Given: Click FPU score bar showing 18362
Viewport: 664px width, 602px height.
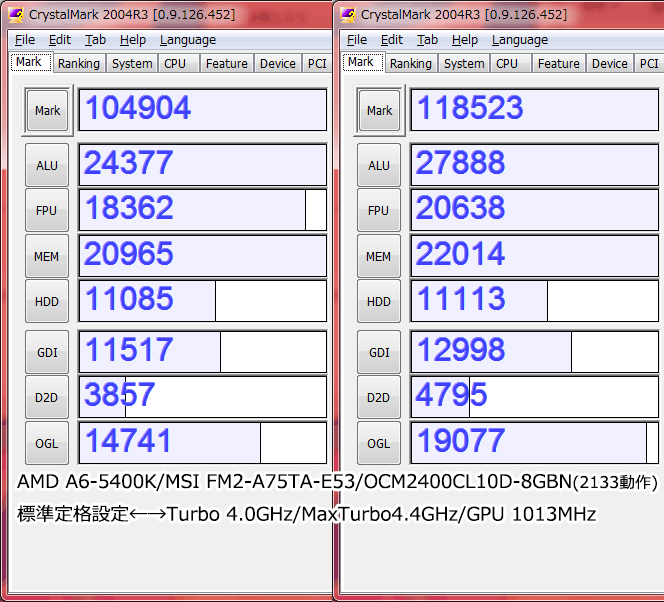Looking at the screenshot, I should (203, 210).
